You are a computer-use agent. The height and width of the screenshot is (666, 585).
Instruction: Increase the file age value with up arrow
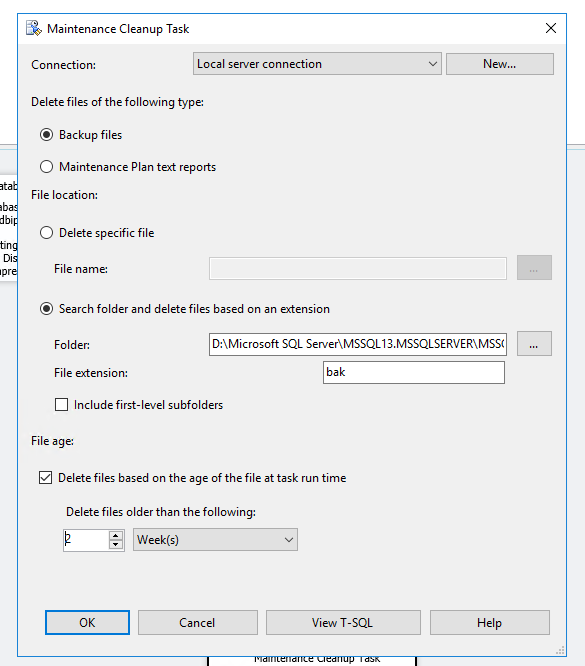coord(116,535)
